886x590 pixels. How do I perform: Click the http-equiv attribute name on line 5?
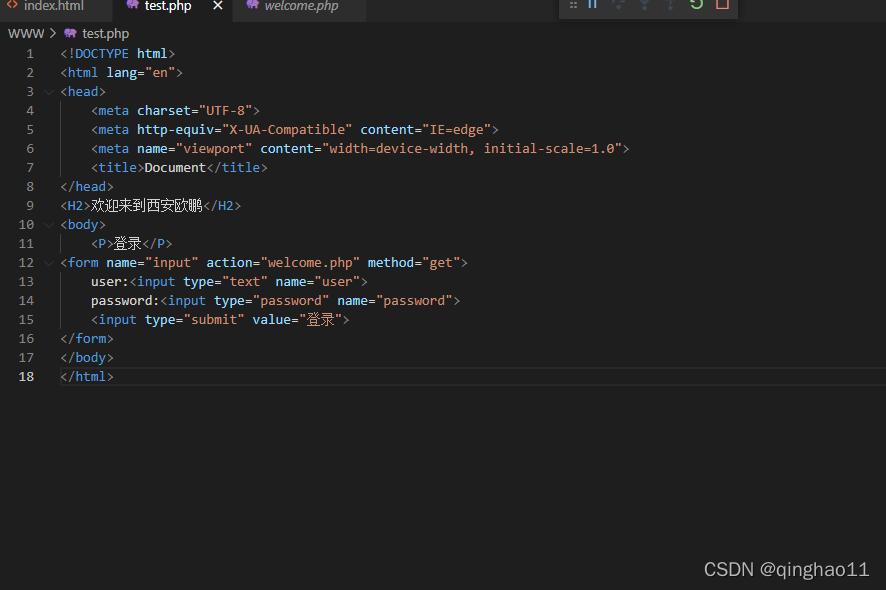(175, 130)
